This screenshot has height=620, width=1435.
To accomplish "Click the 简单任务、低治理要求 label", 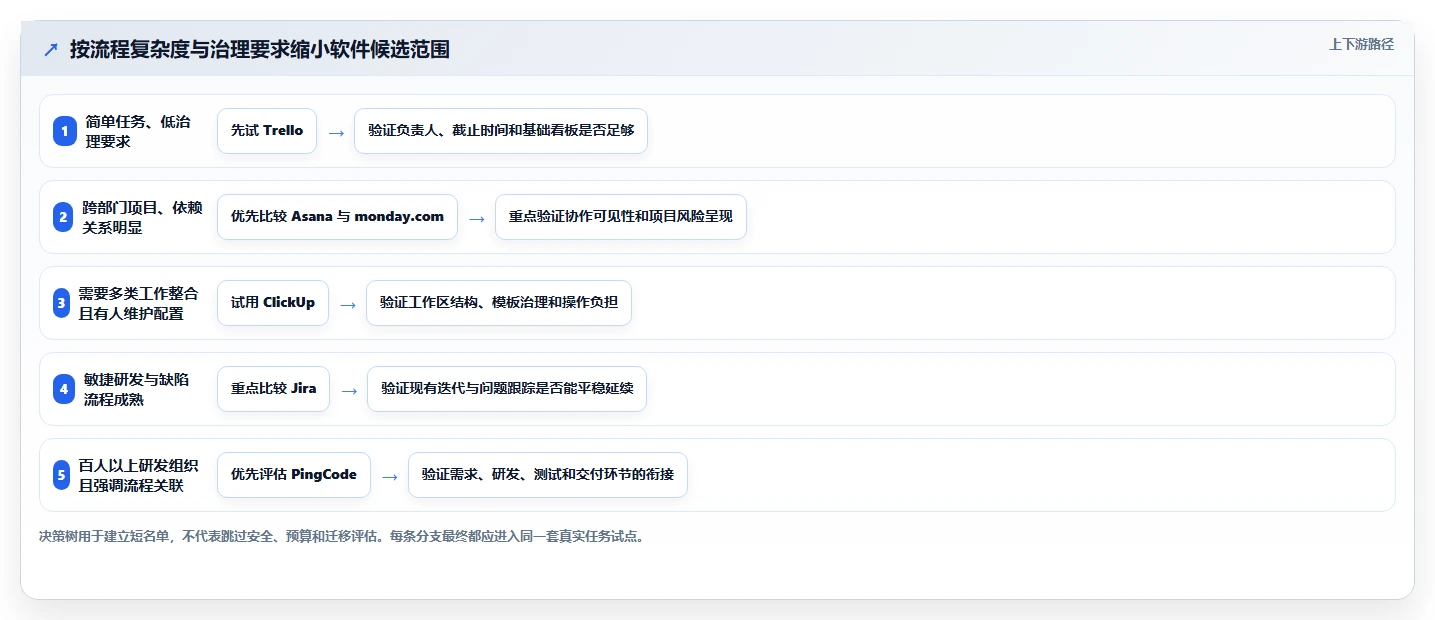I will click(x=138, y=131).
